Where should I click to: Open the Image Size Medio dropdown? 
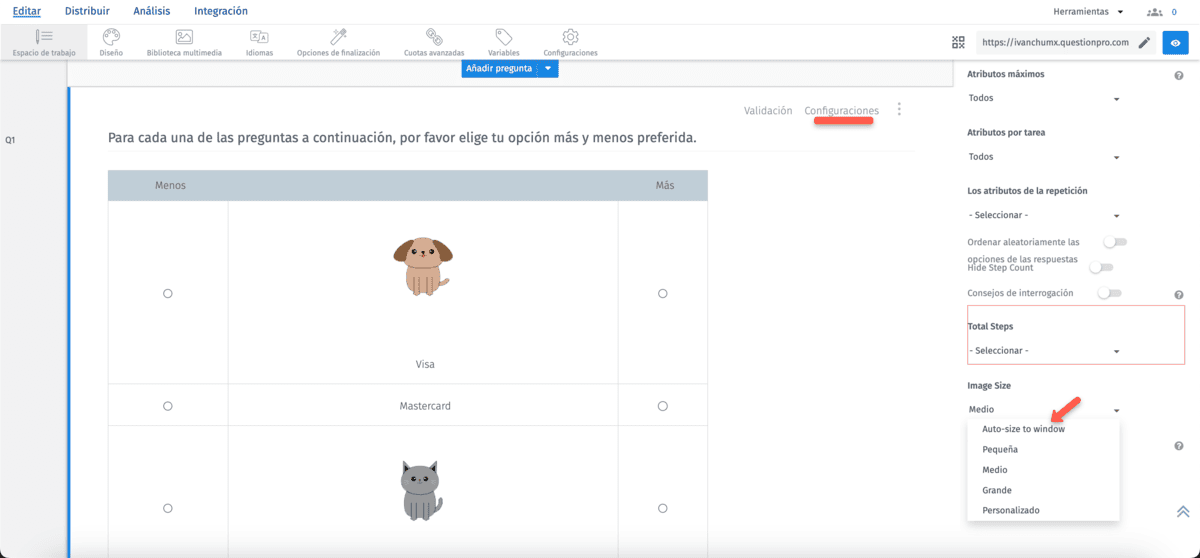[1044, 409]
